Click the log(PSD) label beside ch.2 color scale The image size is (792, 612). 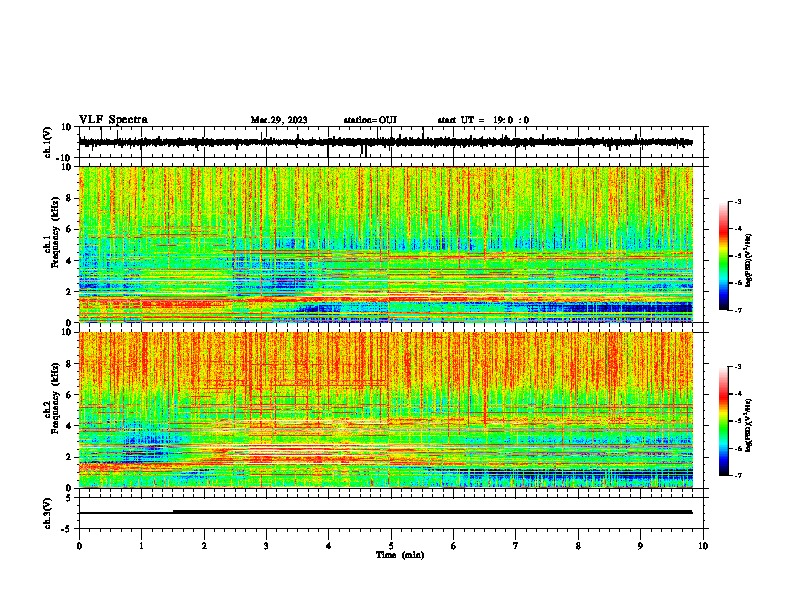click(748, 426)
